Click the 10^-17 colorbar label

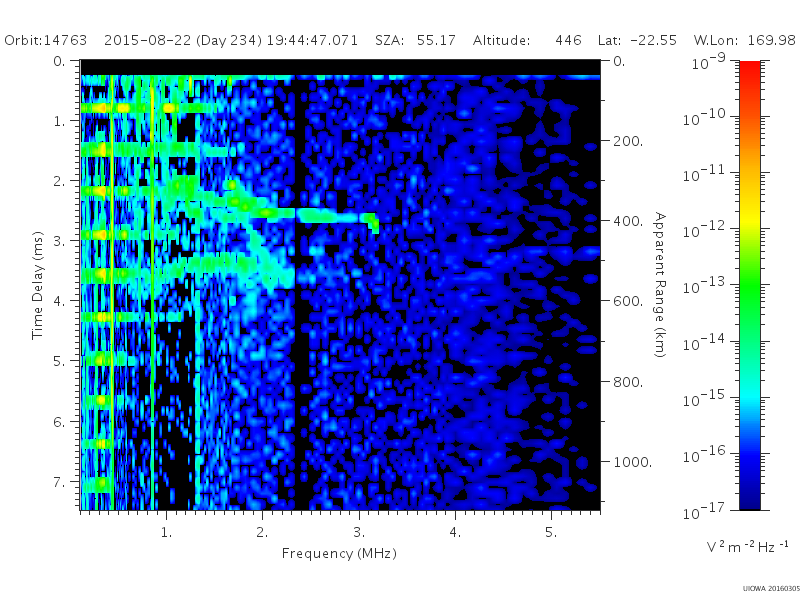point(704,510)
